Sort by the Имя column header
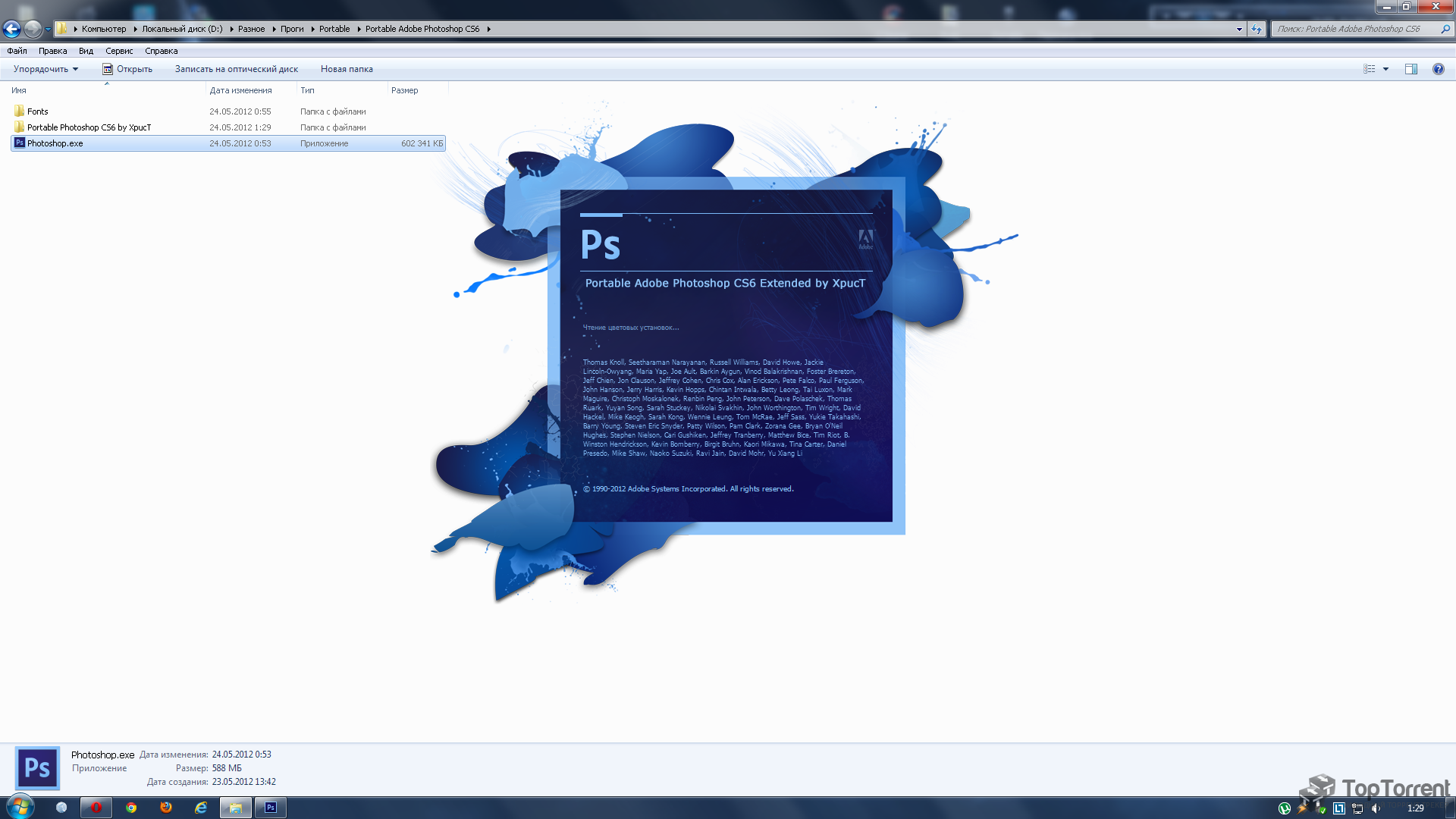 coord(107,90)
